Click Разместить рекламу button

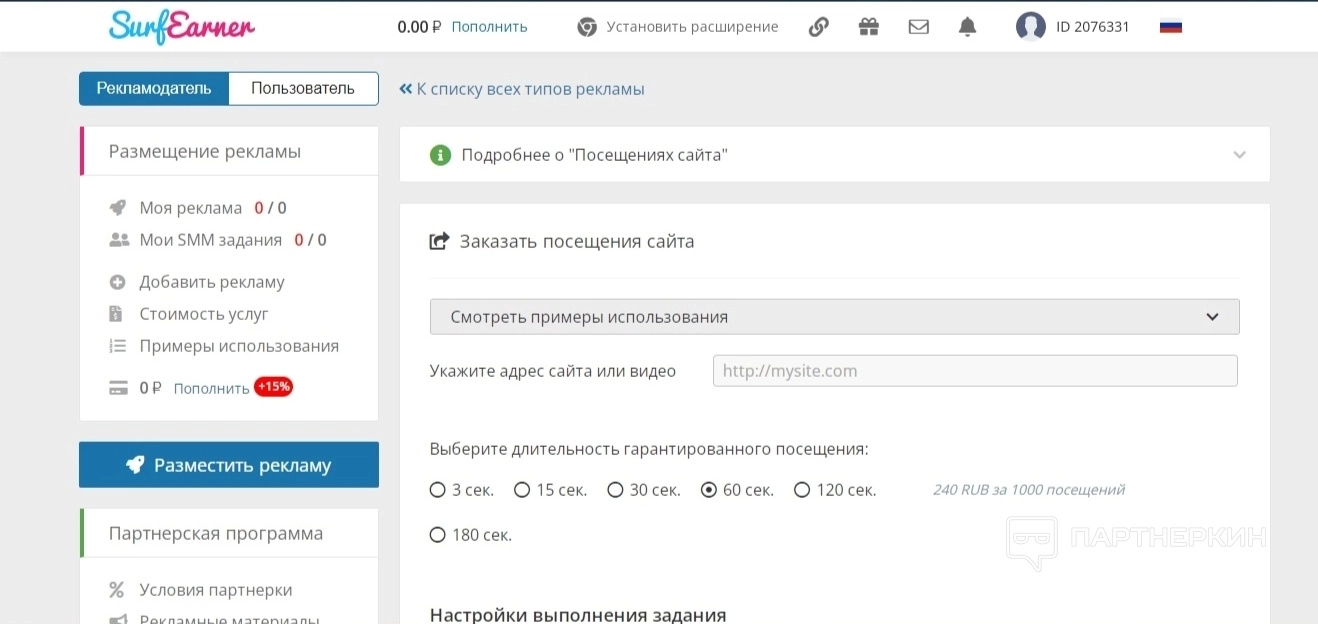click(229, 465)
